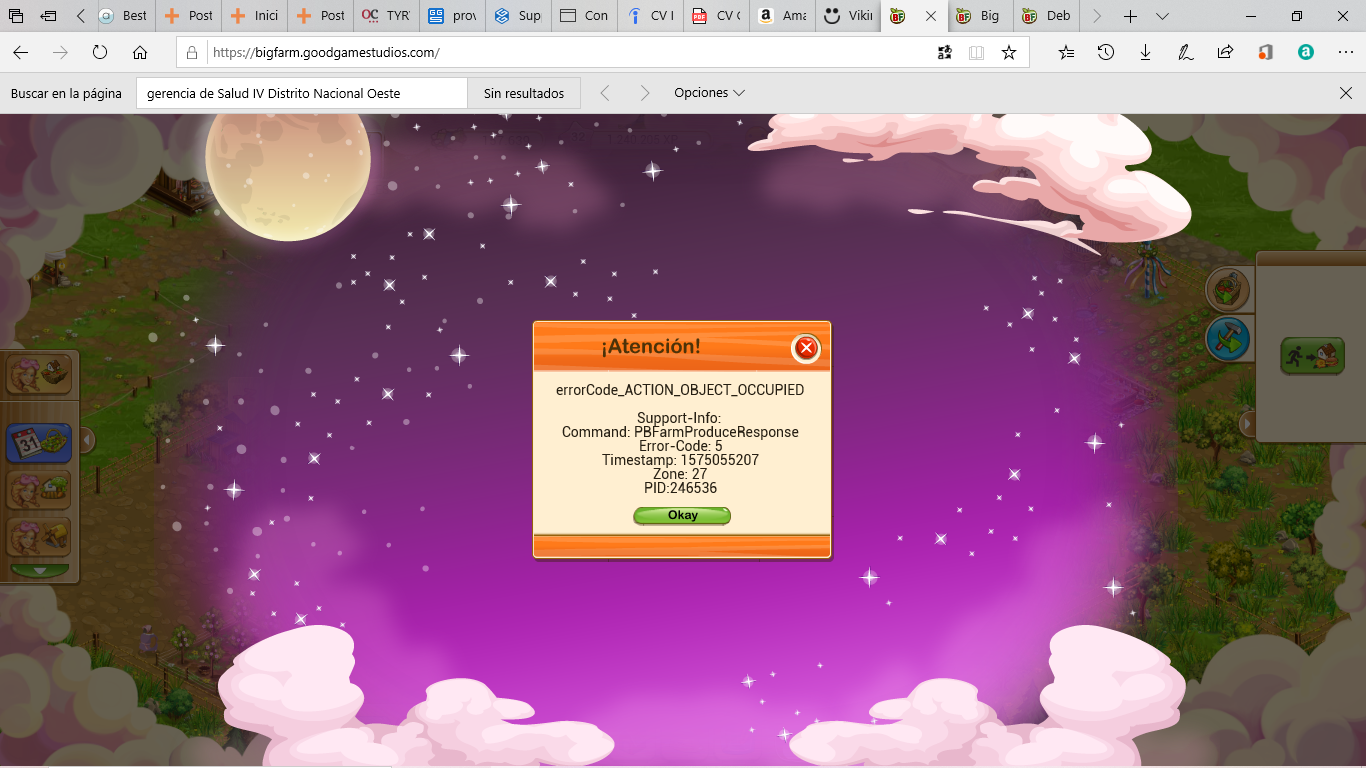Open the green 'a' extension icon
The image size is (1366, 768).
[x=1305, y=52]
